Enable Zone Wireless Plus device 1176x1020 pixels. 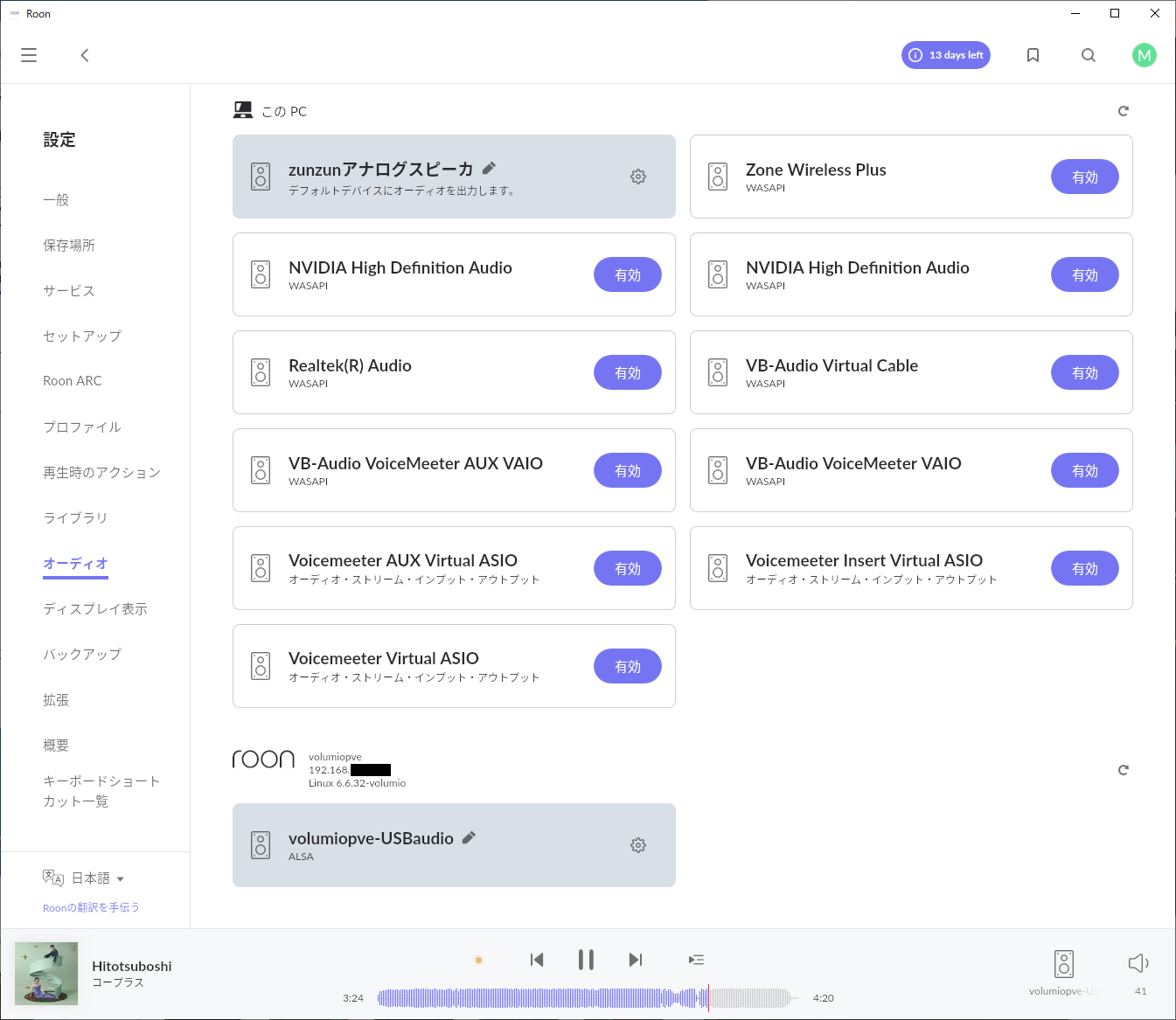coord(1085,177)
